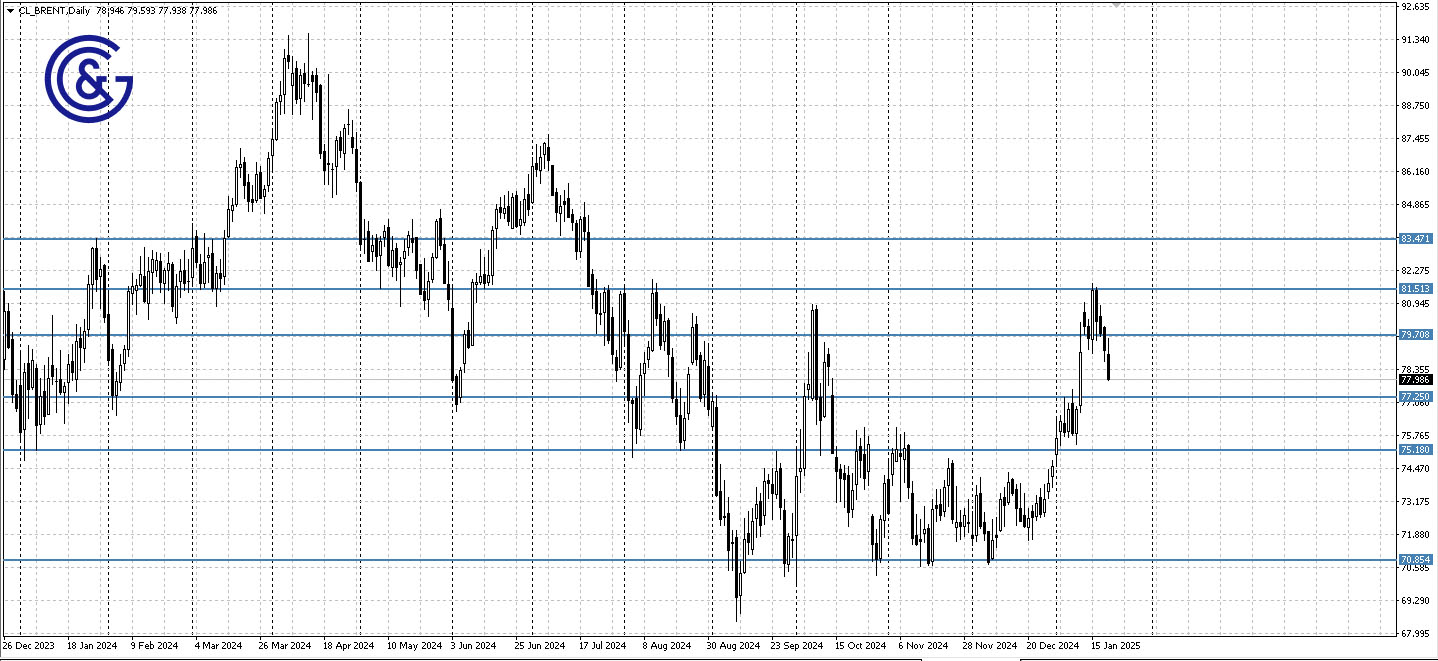Click the 30 Aug 2024 date label
The width and height of the screenshot is (1438, 661).
[735, 645]
